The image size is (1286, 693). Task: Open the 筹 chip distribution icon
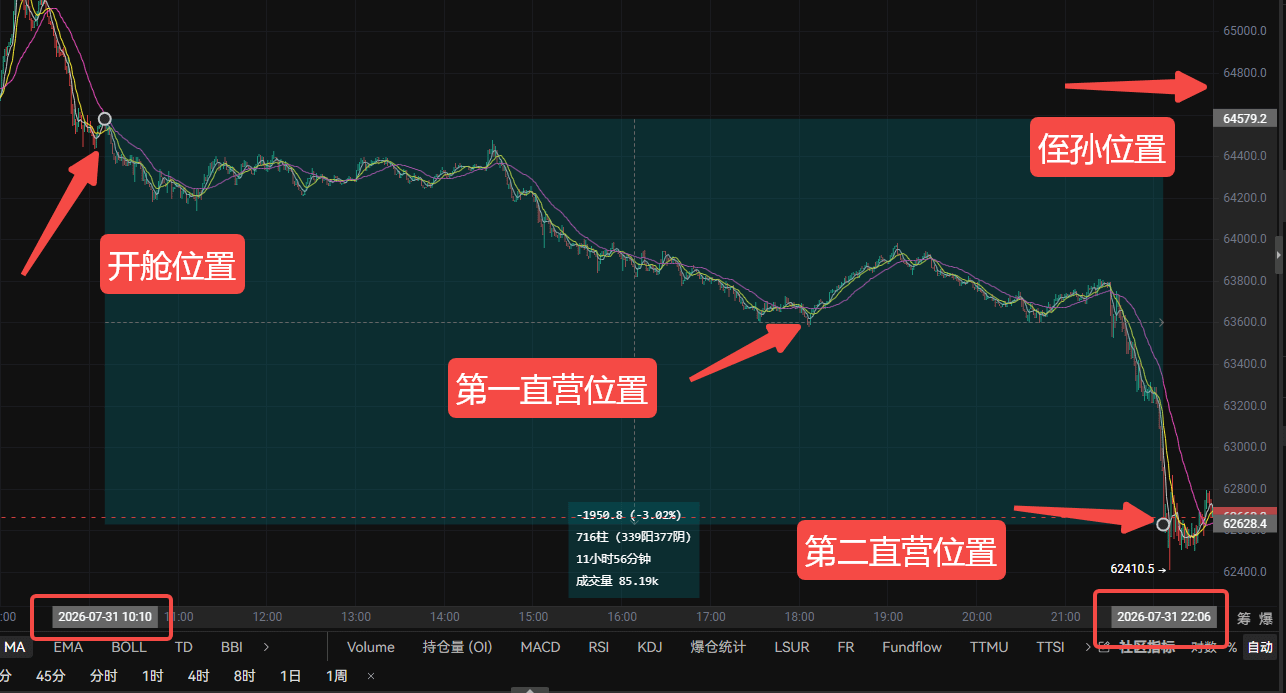pyautogui.click(x=1243, y=617)
